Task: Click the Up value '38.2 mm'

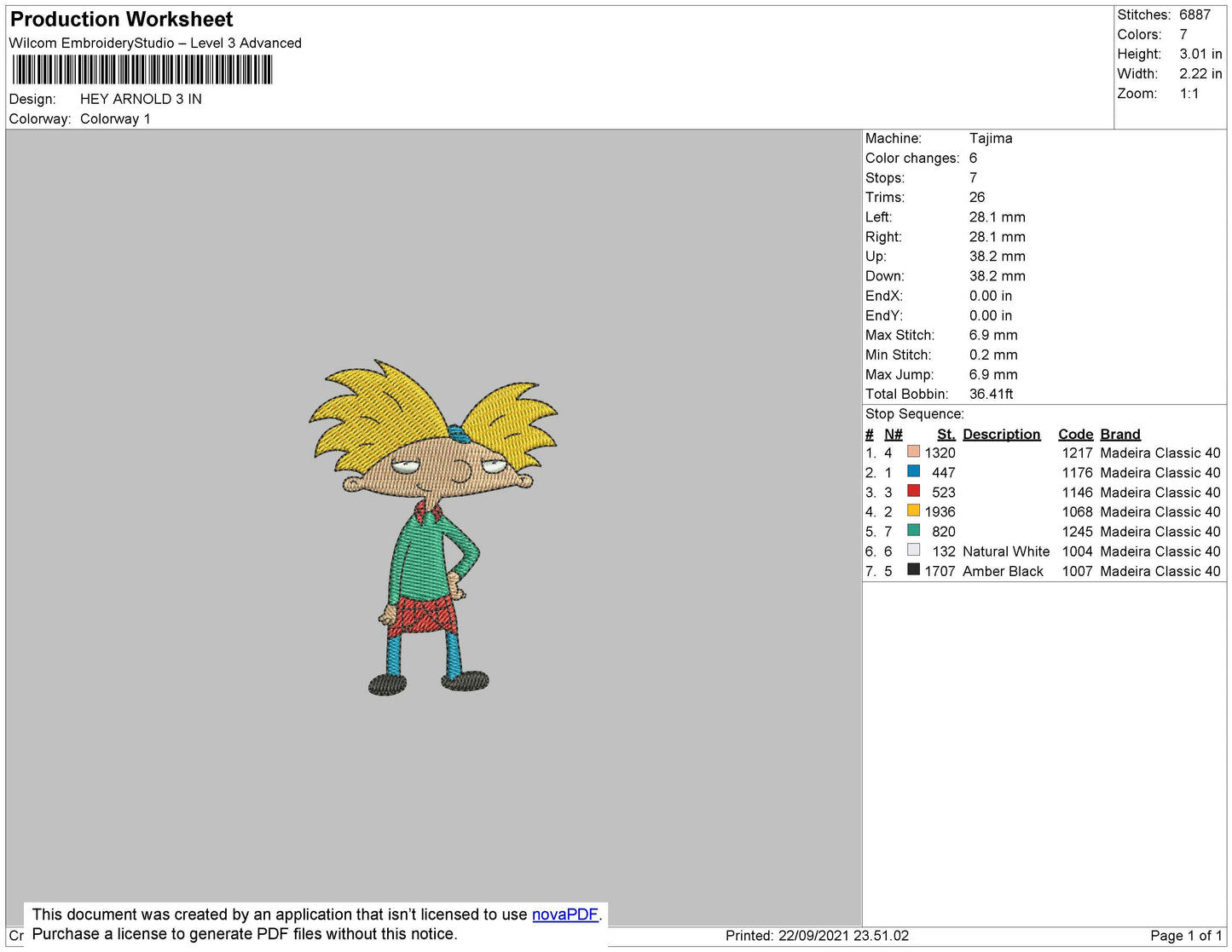Action: pos(997,256)
